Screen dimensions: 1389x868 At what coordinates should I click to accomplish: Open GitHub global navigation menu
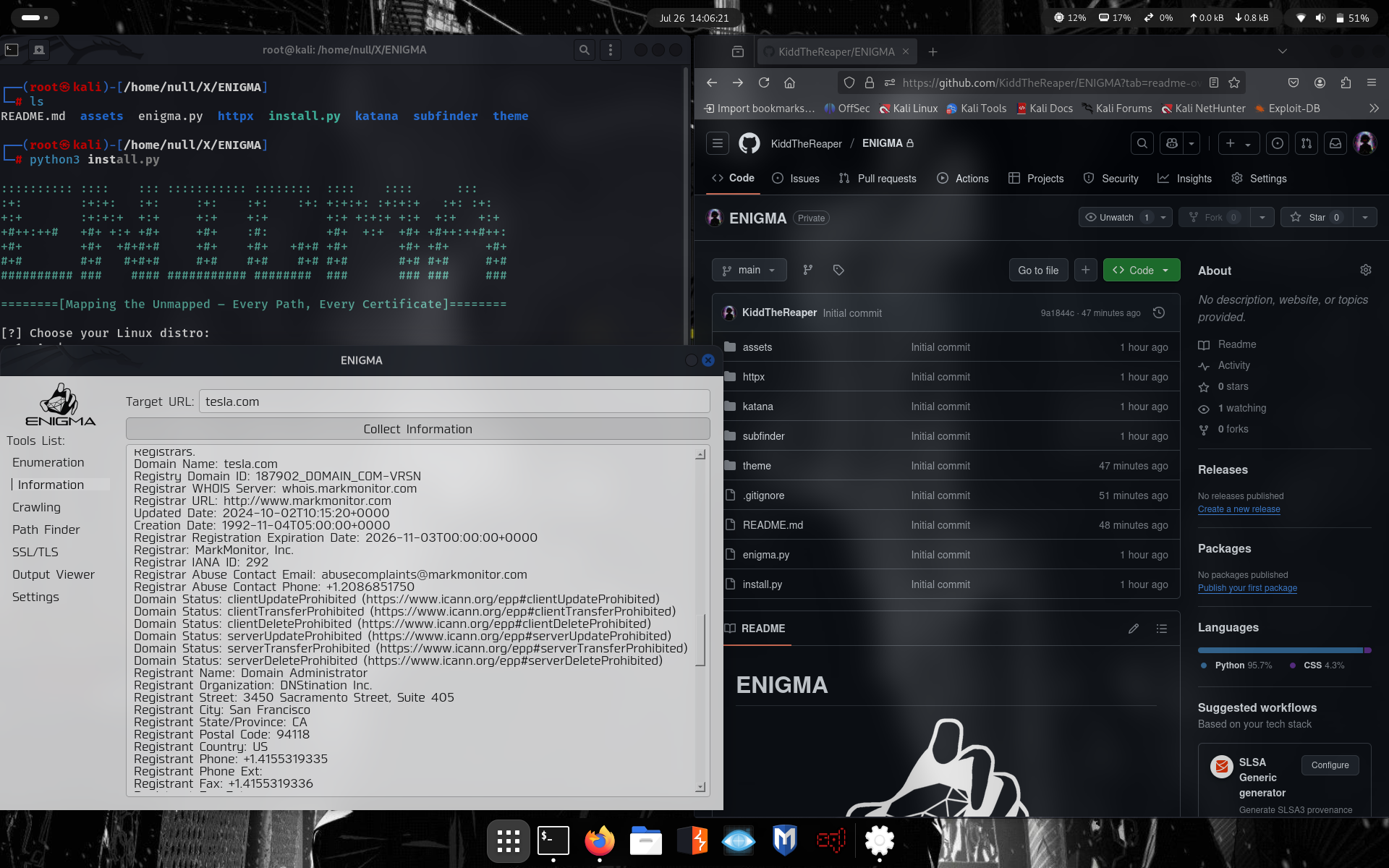click(x=718, y=143)
